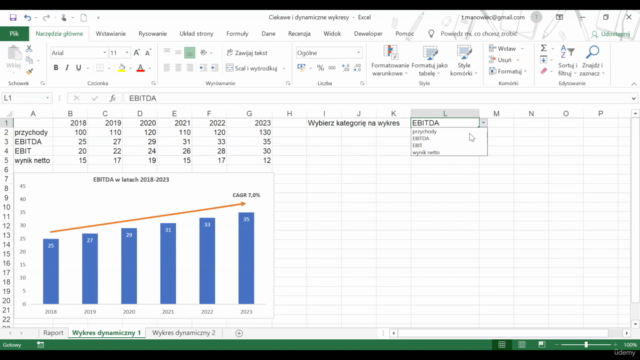Switch to the Deweloper ribbon tab
Image resolution: width=640 pixels, height=360 pixels.
click(368, 34)
